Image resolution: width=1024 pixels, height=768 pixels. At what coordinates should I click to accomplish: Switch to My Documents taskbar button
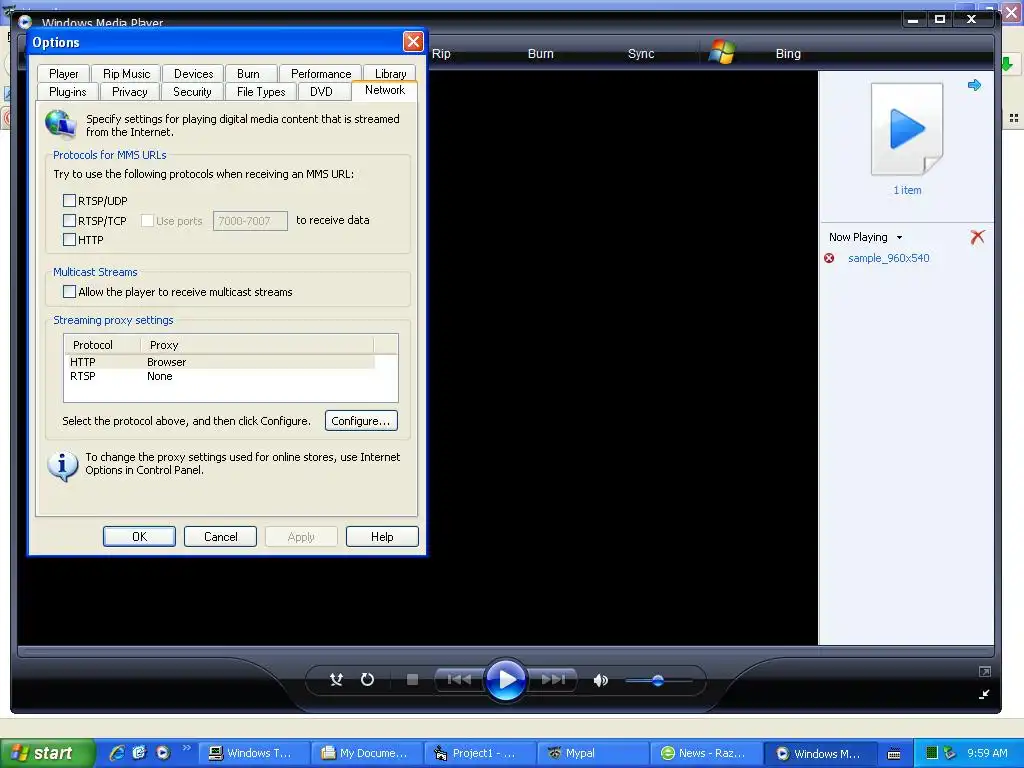coord(367,753)
